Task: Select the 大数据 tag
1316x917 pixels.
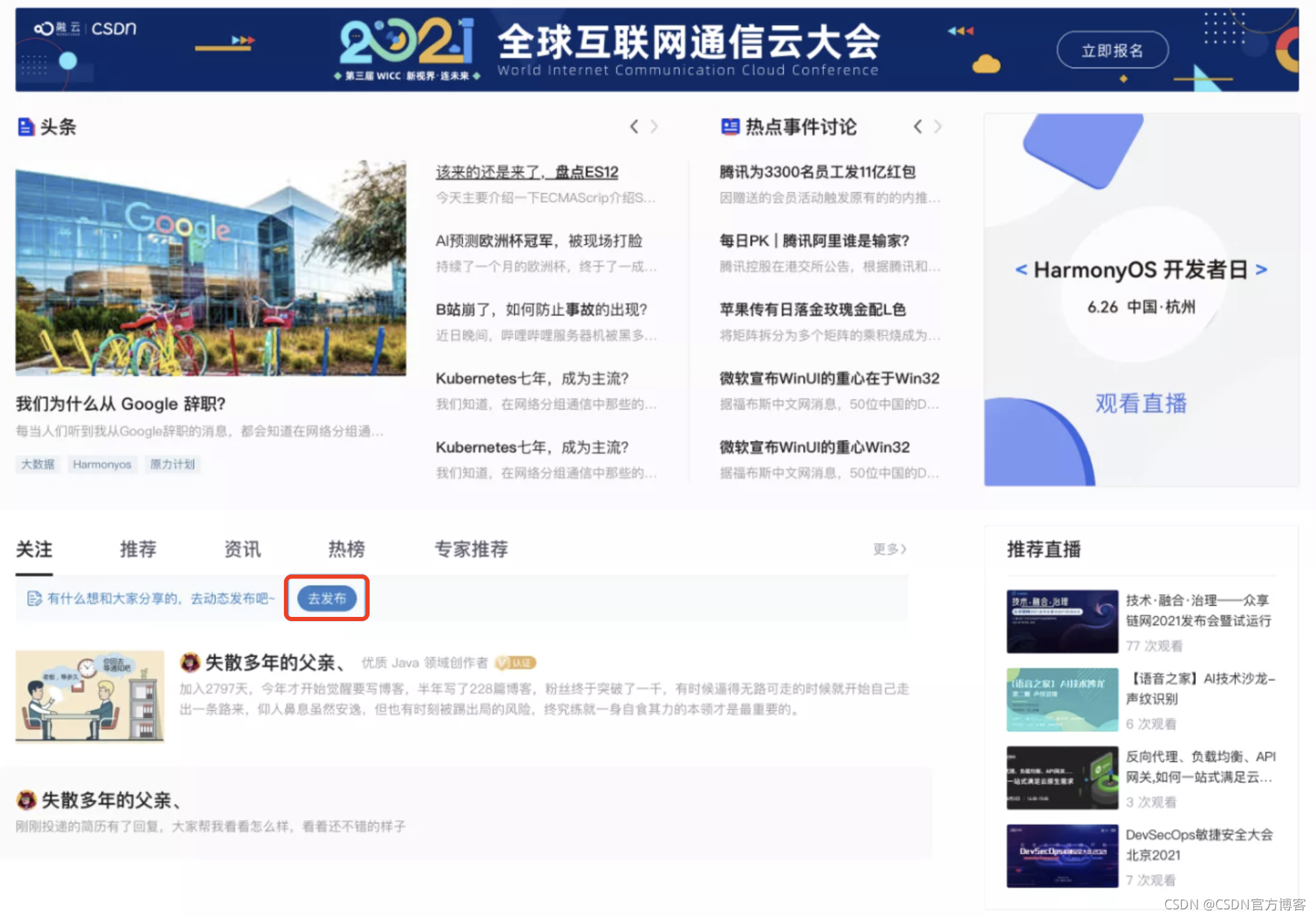Action: (x=38, y=464)
